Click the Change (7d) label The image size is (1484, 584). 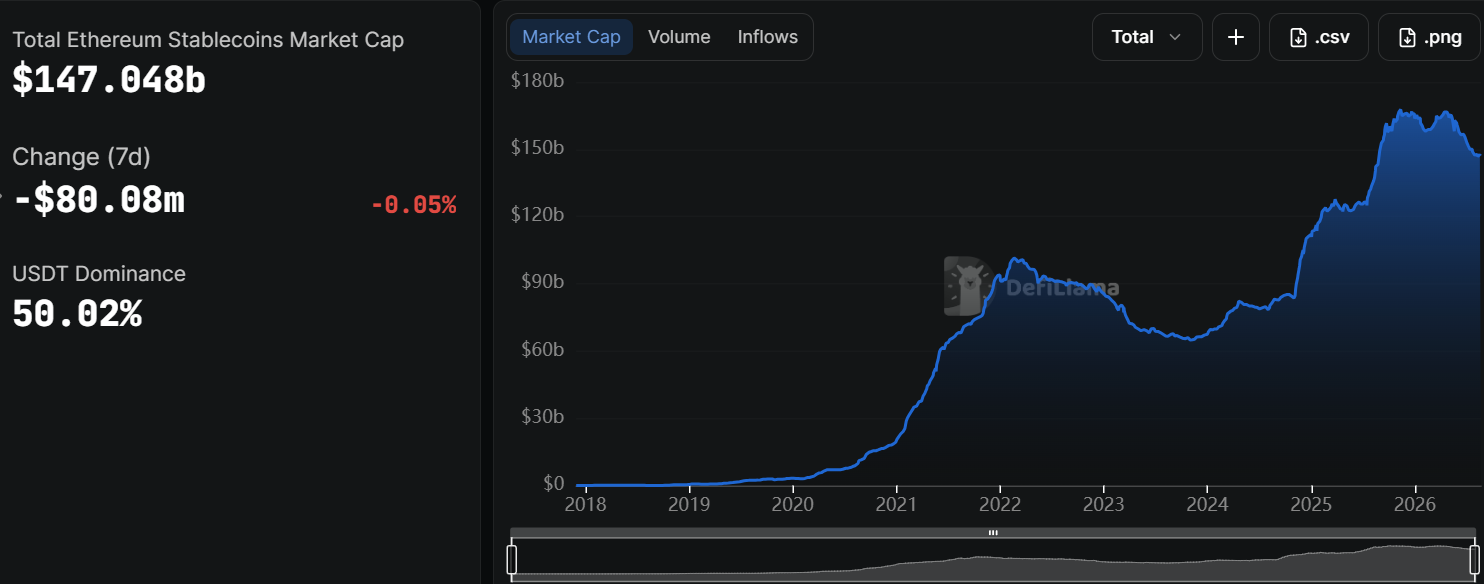[x=81, y=157]
